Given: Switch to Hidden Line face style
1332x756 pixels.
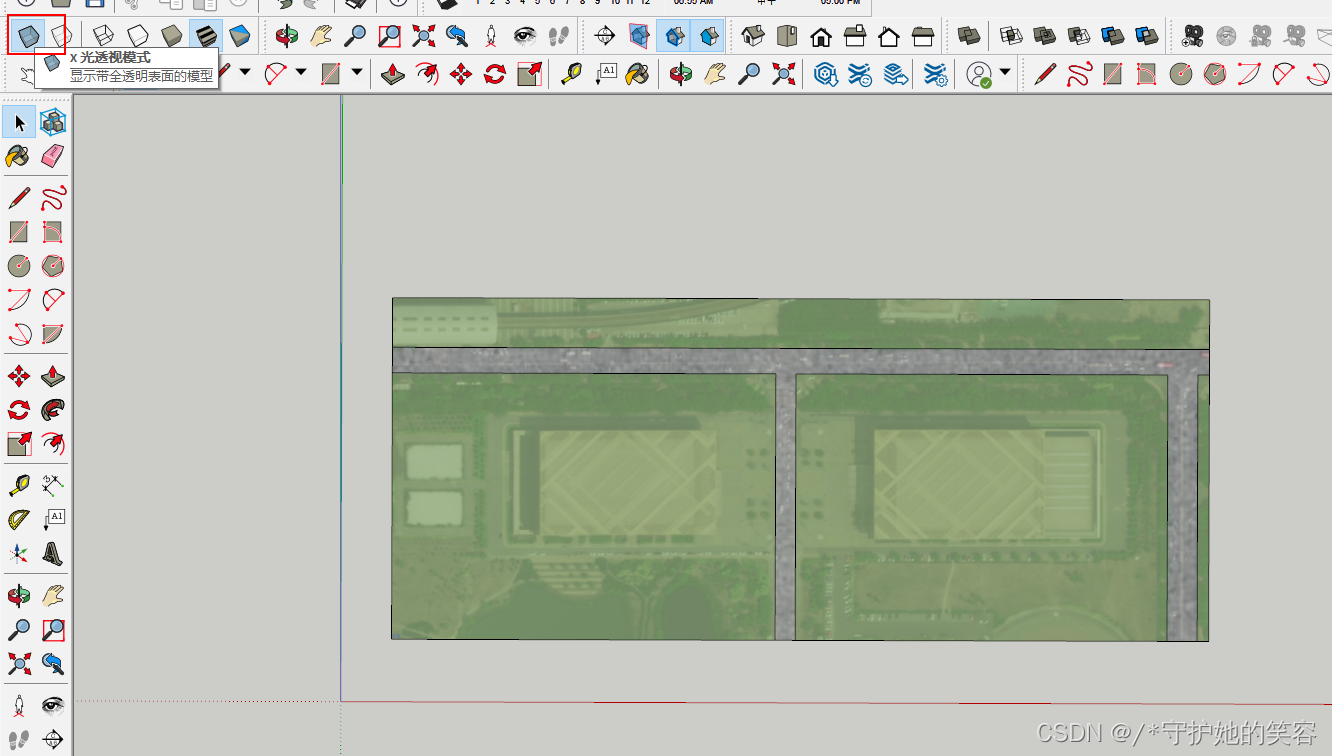Looking at the screenshot, I should [x=138, y=37].
